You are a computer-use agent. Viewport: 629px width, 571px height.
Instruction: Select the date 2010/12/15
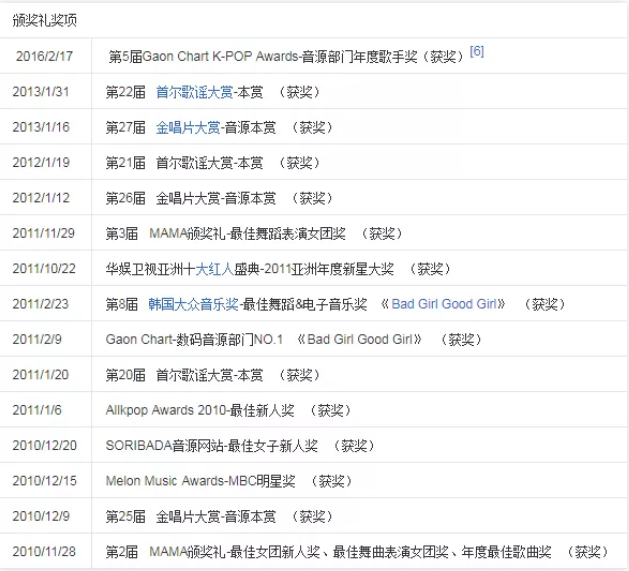[x=44, y=481]
